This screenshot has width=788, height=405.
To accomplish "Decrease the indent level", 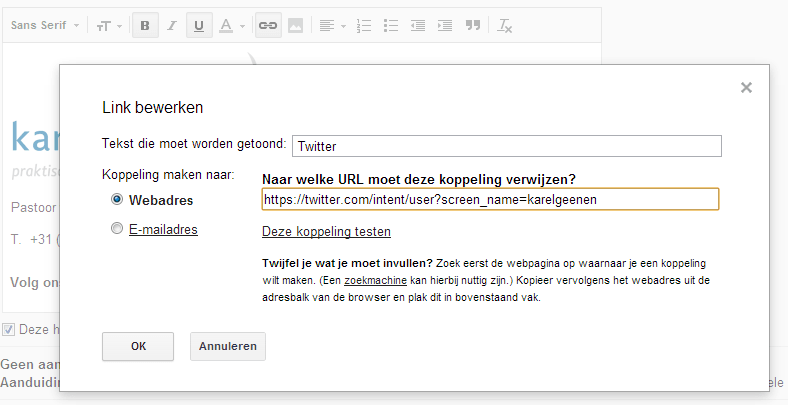I will pyautogui.click(x=418, y=26).
